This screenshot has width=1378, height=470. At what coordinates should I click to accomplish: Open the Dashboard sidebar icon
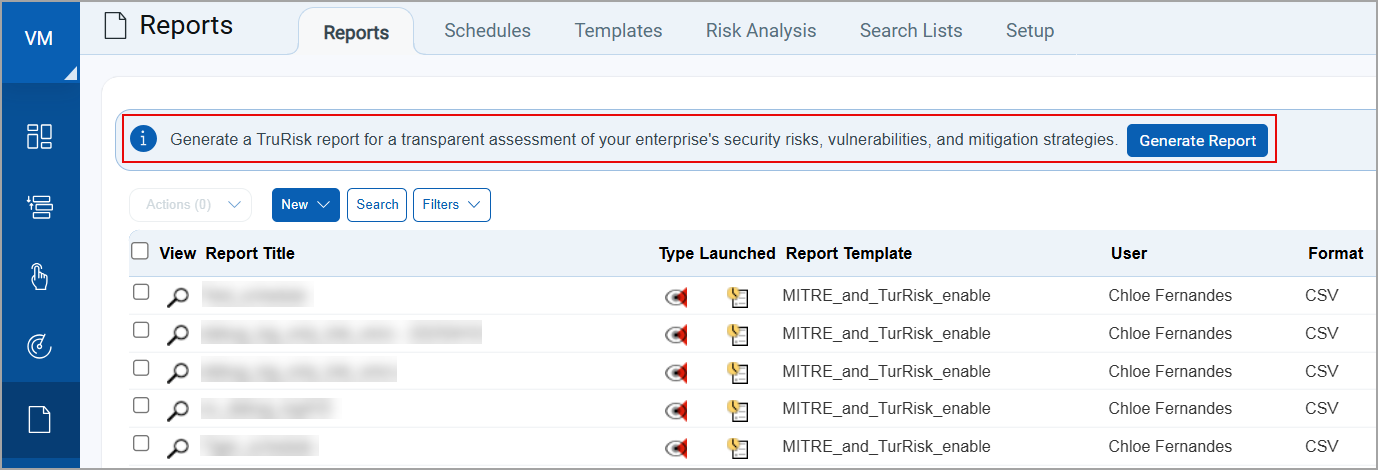click(x=39, y=137)
